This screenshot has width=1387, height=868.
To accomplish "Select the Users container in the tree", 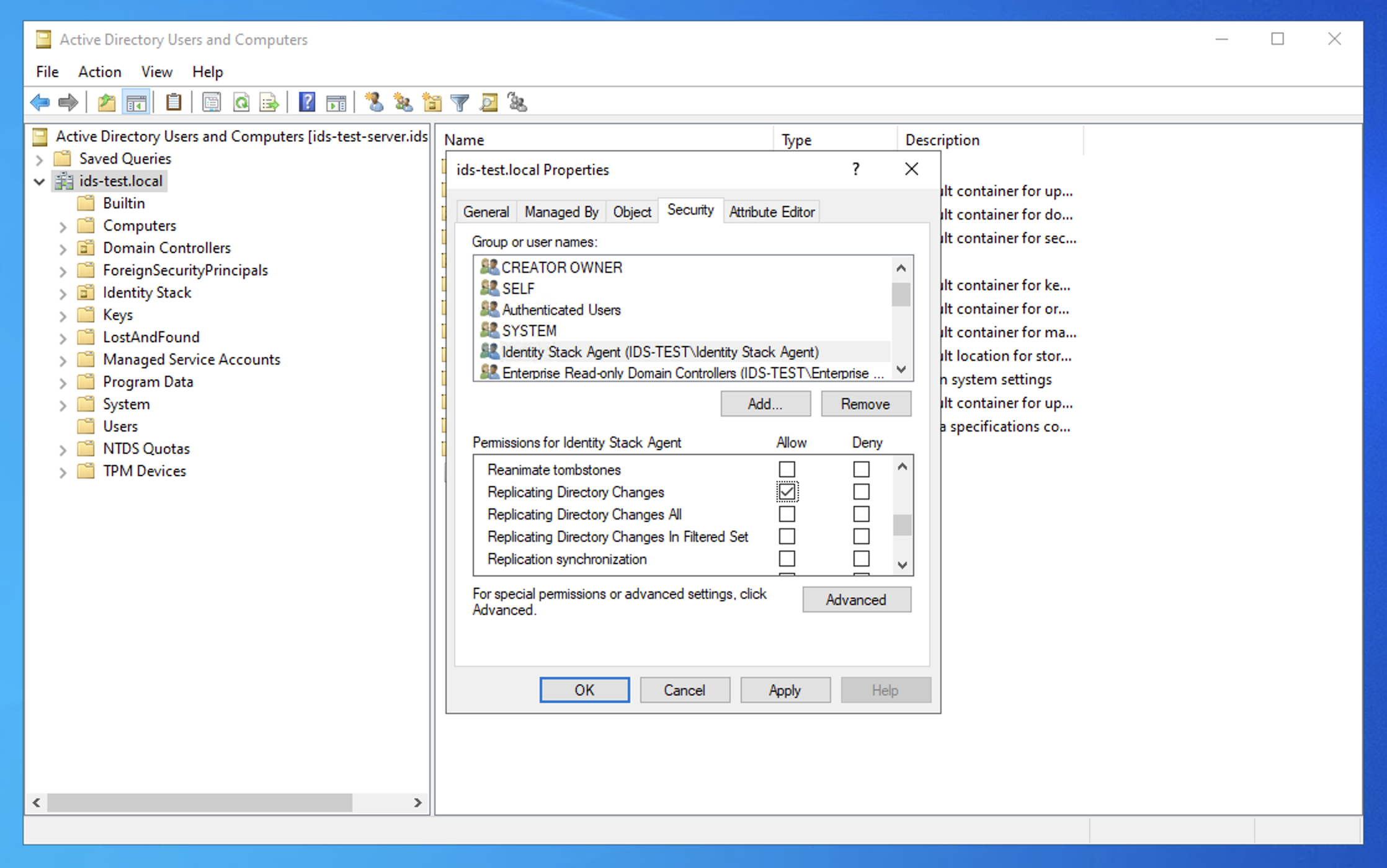I will coord(120,427).
